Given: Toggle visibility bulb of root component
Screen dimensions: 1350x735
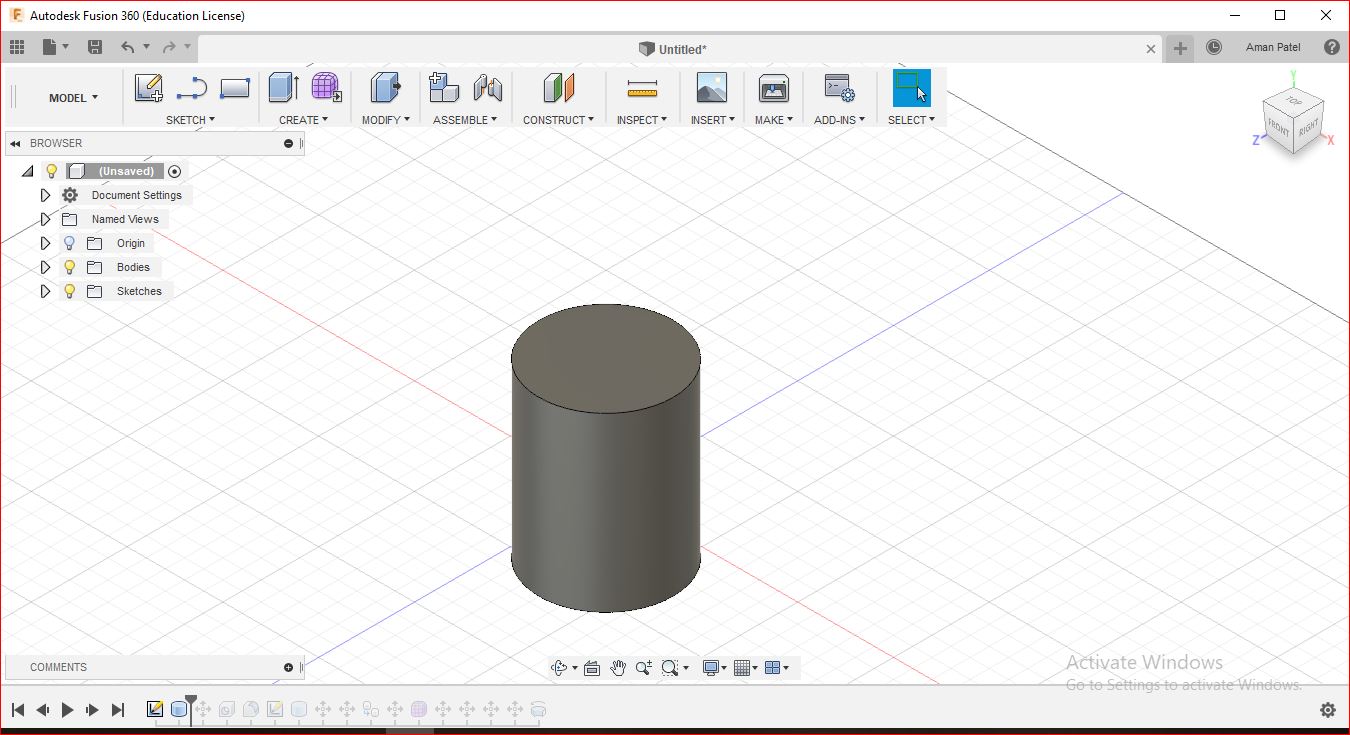Looking at the screenshot, I should point(52,171).
